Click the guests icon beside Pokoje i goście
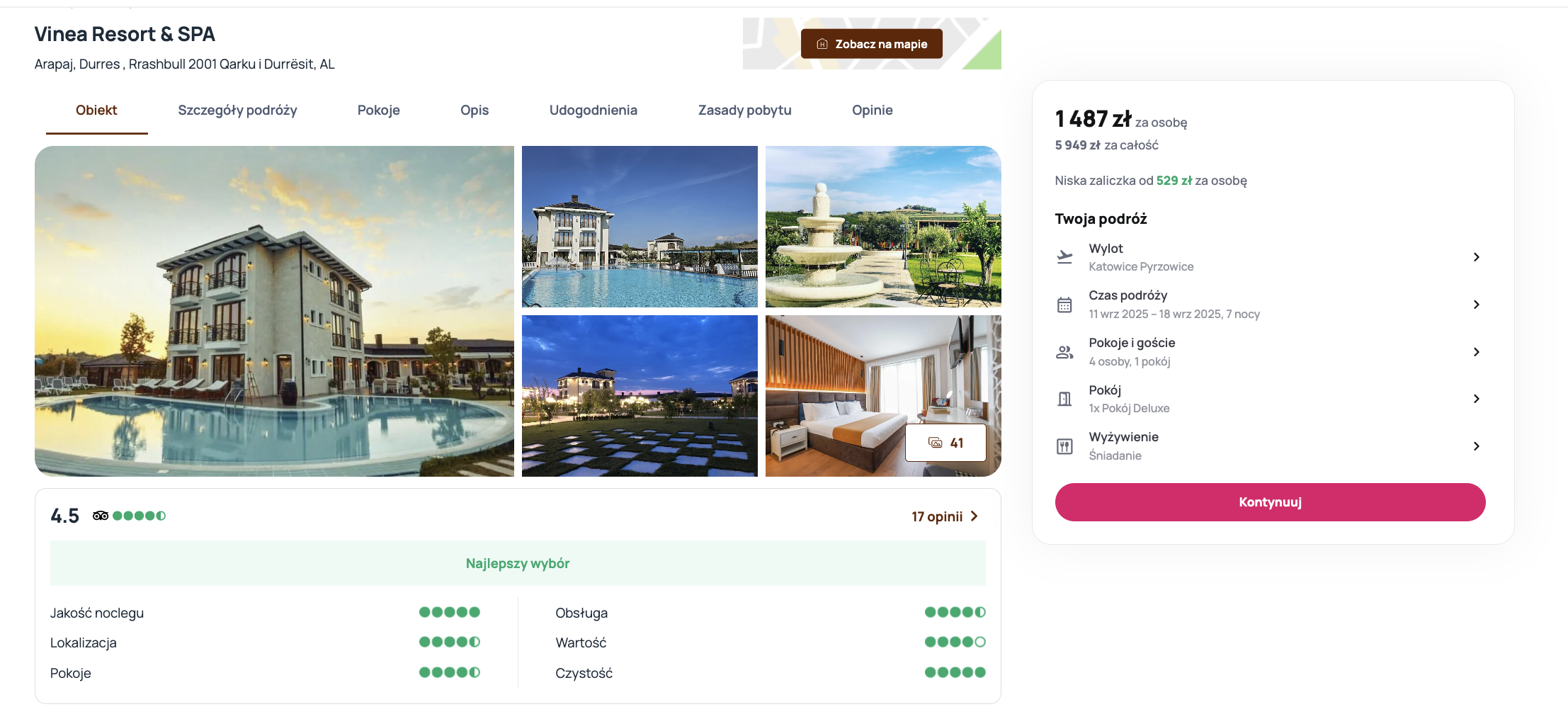 (1064, 352)
